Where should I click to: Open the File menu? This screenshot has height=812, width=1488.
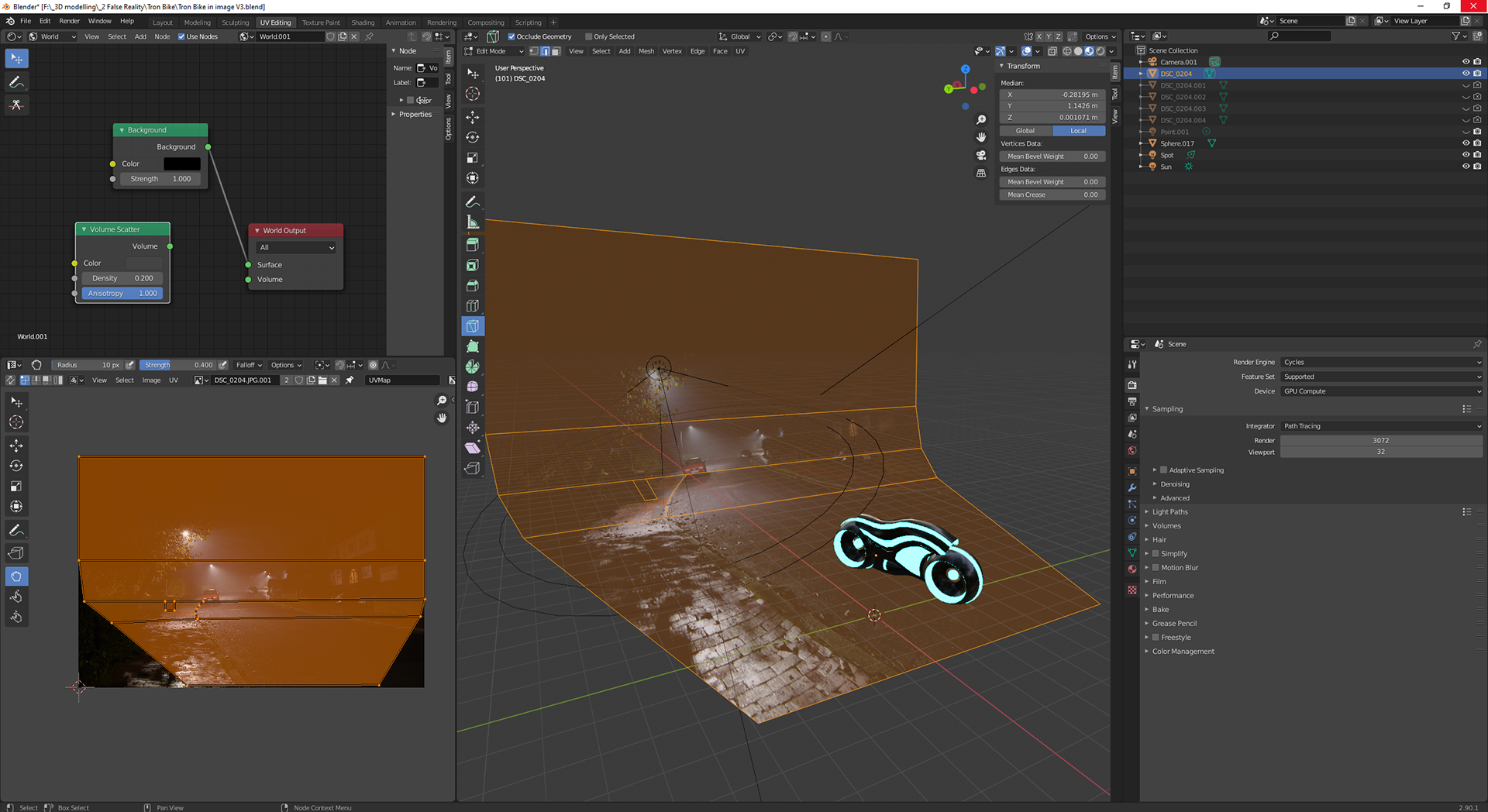(x=26, y=21)
